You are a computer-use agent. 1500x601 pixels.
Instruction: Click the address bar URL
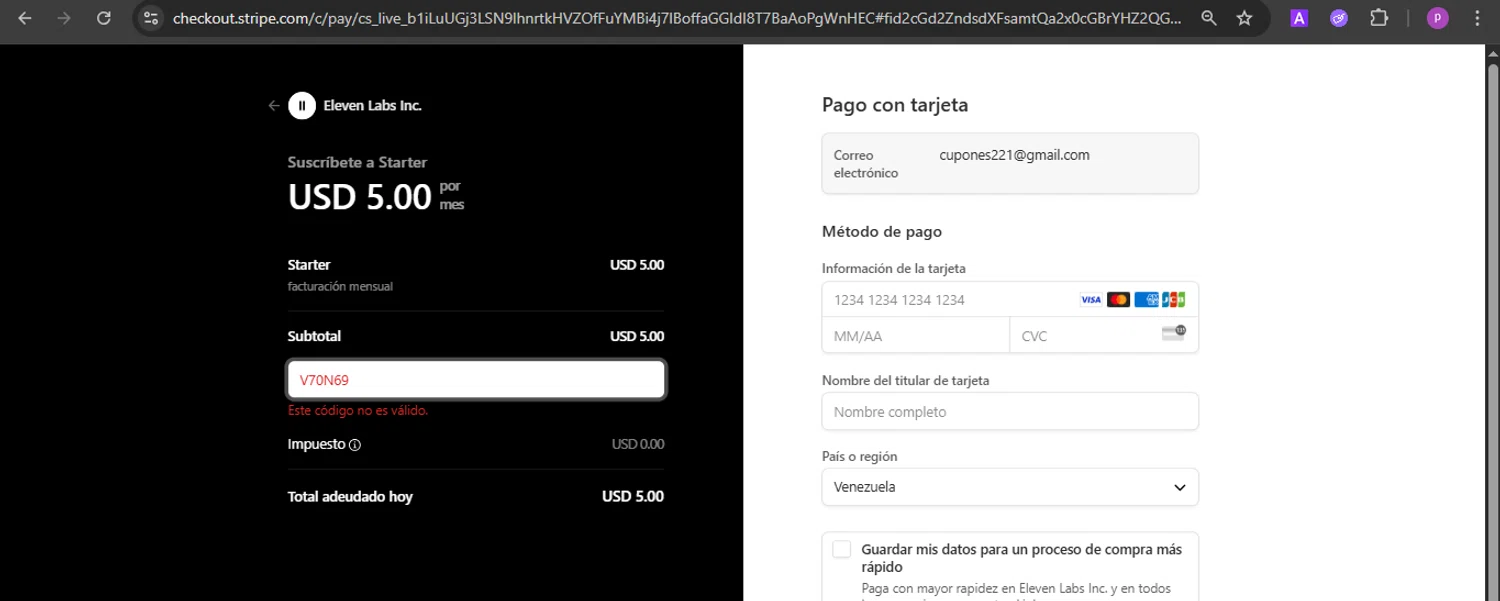click(676, 18)
